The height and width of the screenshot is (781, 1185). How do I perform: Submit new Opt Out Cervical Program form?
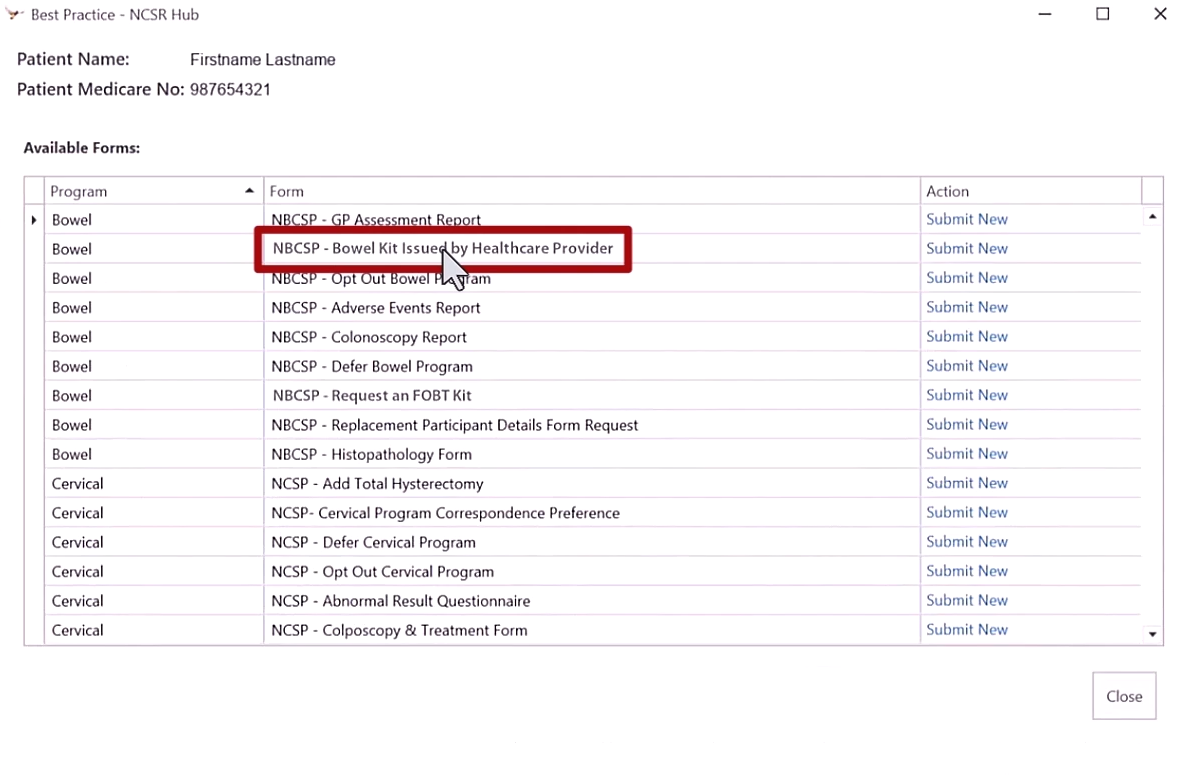967,572
